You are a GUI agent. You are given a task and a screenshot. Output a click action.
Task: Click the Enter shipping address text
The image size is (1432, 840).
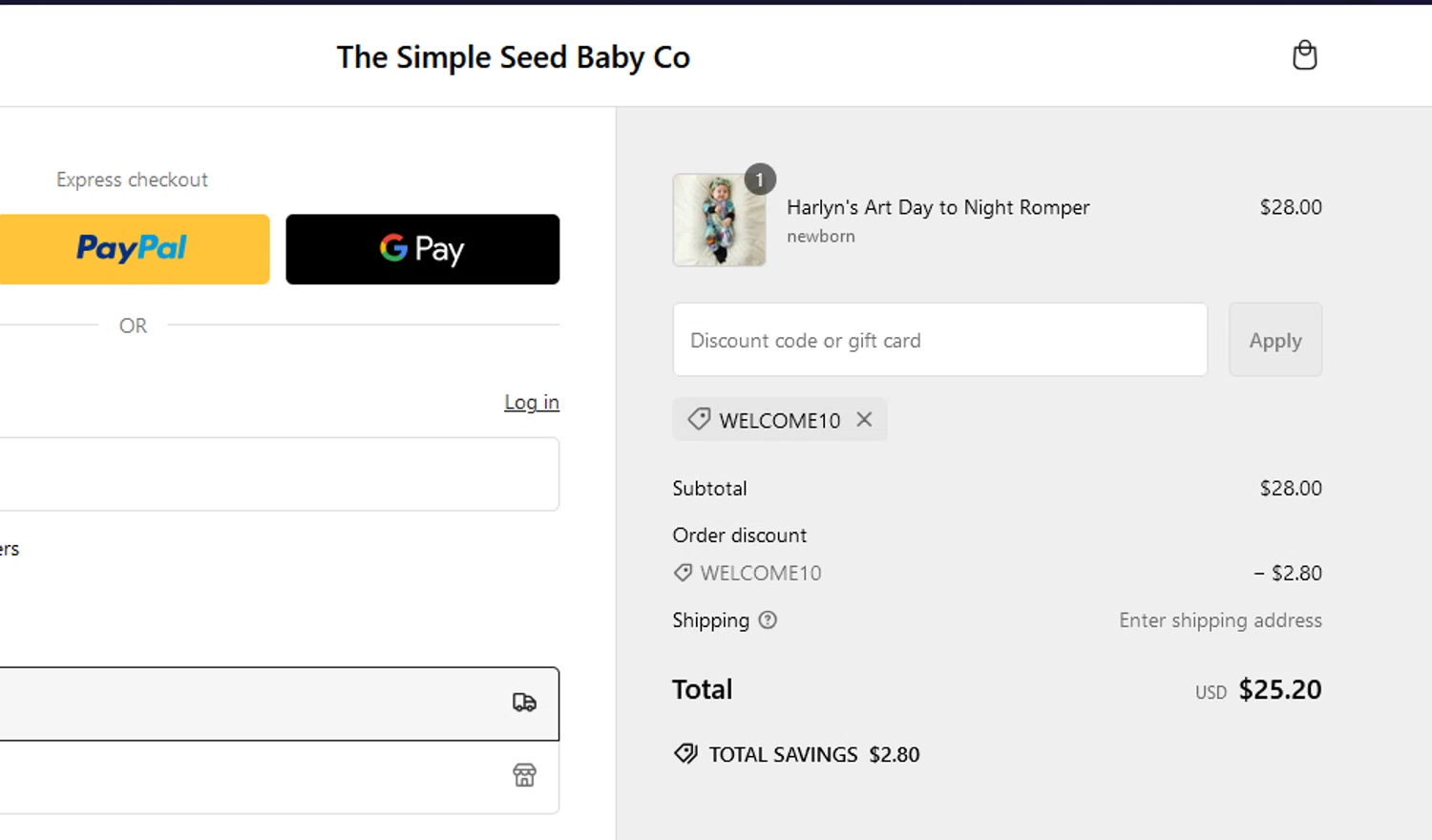1220,620
